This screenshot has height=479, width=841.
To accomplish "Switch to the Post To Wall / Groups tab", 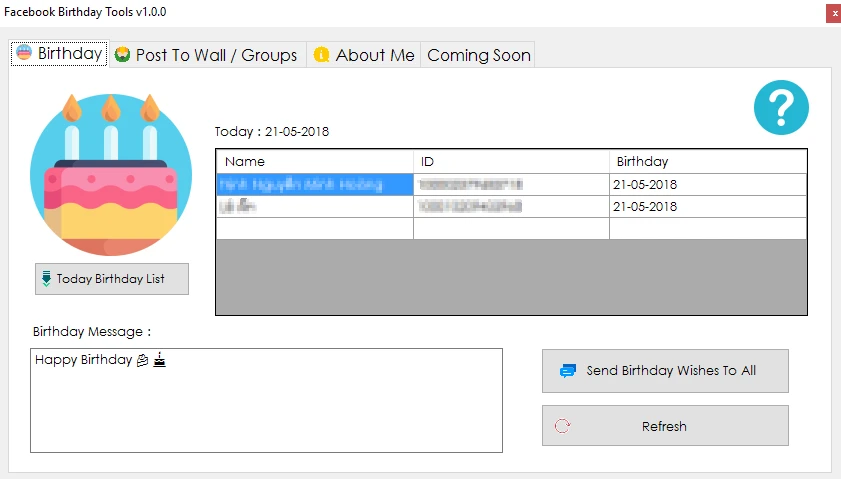I will pyautogui.click(x=215, y=55).
